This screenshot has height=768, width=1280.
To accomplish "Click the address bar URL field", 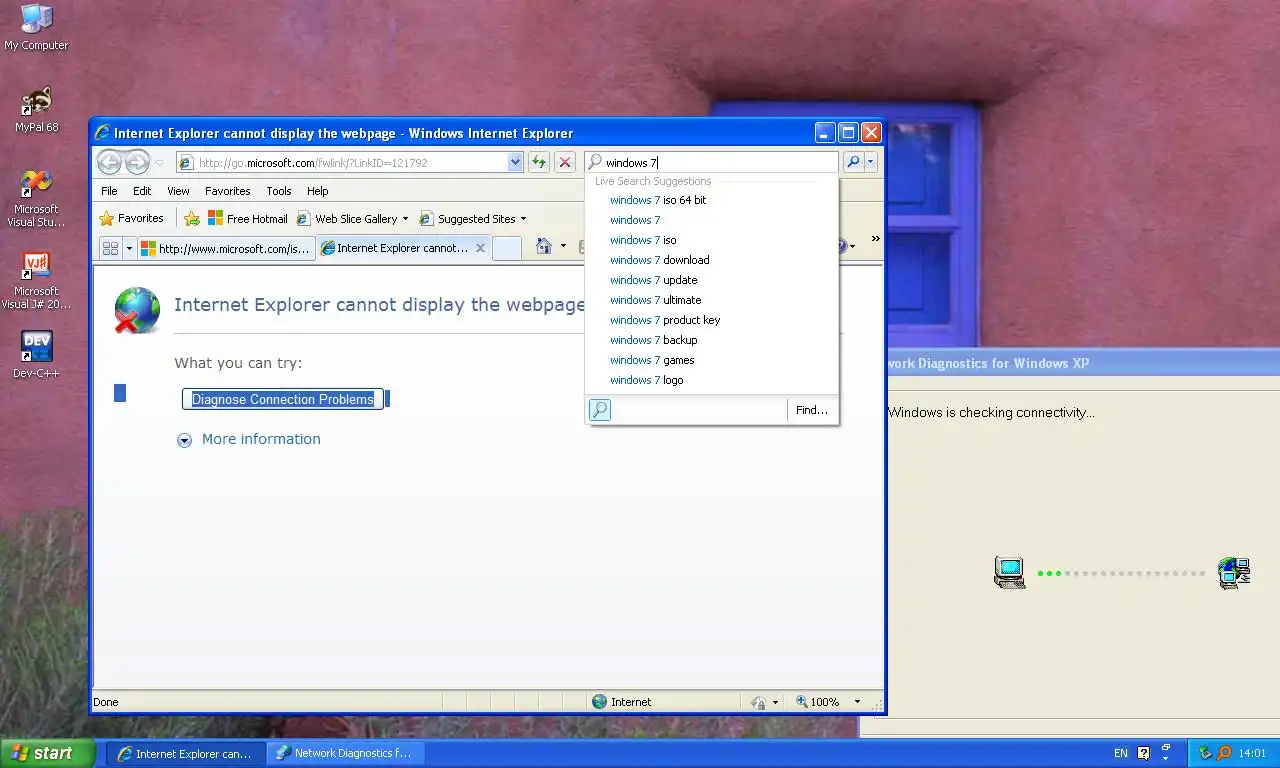I will click(341, 162).
